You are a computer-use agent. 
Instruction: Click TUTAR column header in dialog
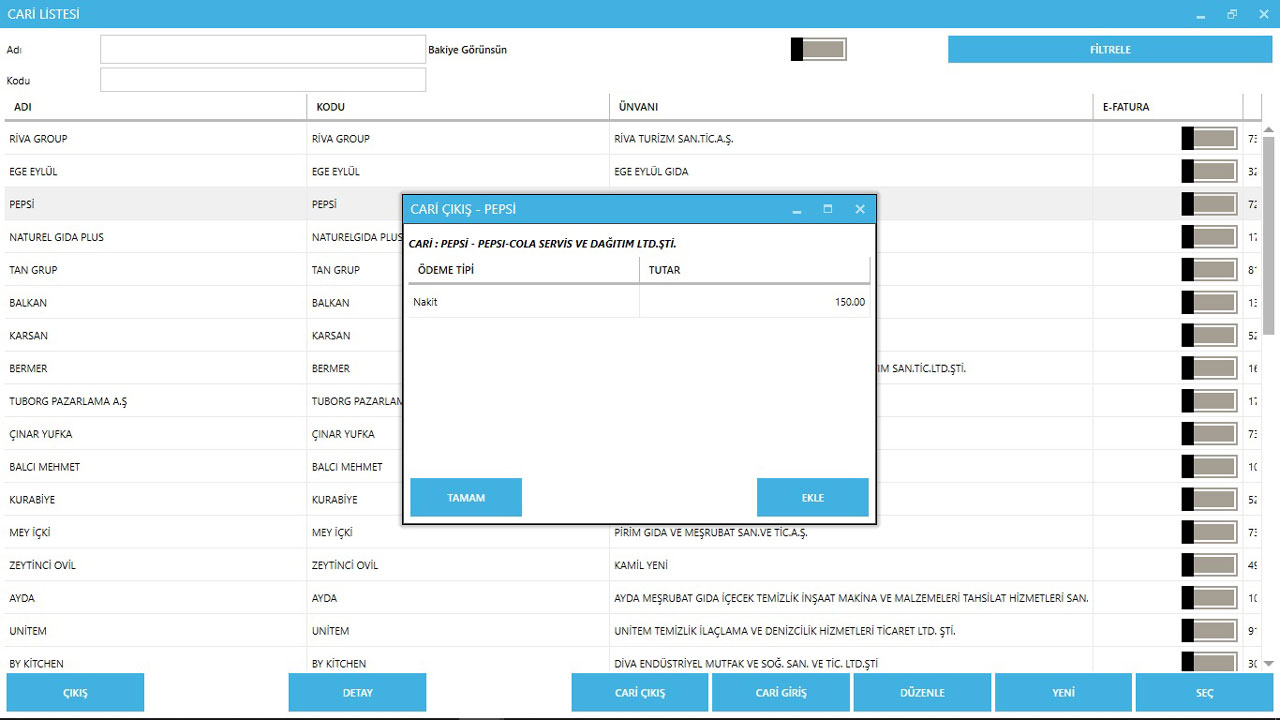(755, 270)
